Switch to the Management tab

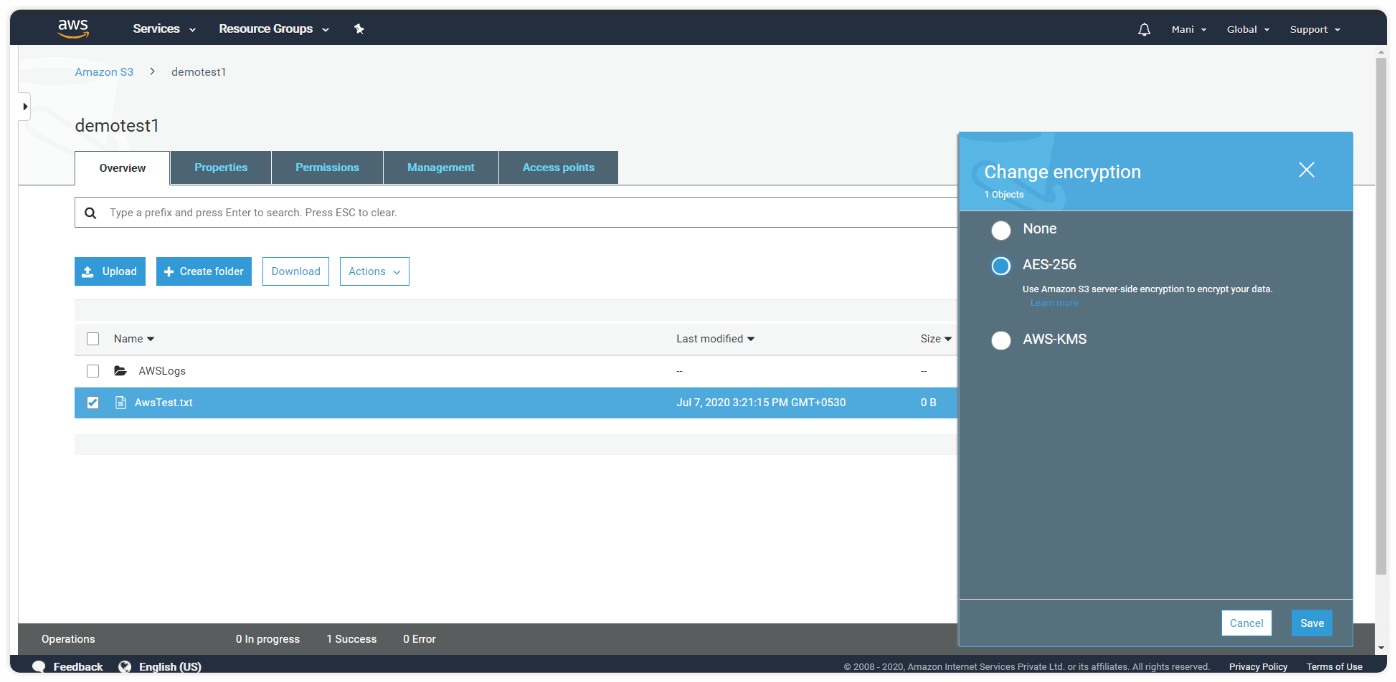click(441, 167)
